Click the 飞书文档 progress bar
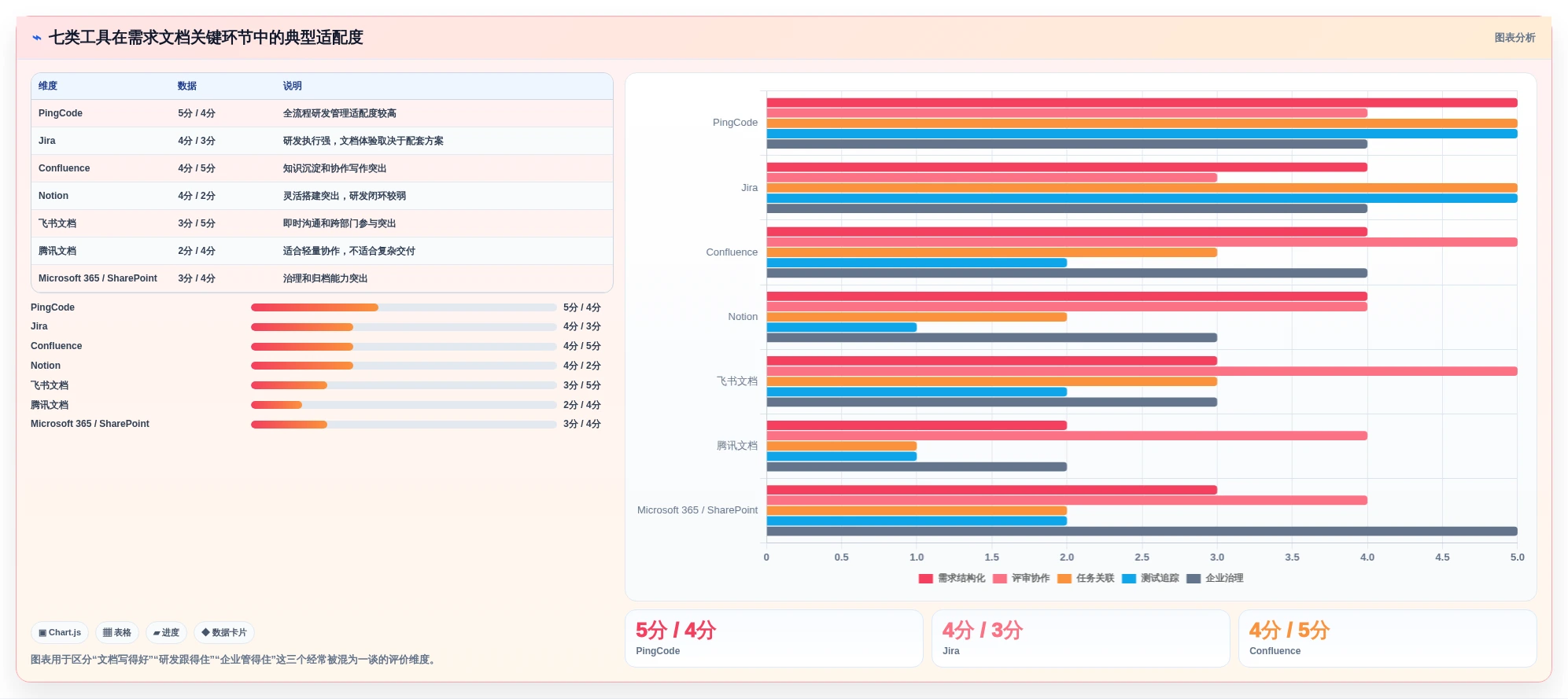 [x=404, y=386]
